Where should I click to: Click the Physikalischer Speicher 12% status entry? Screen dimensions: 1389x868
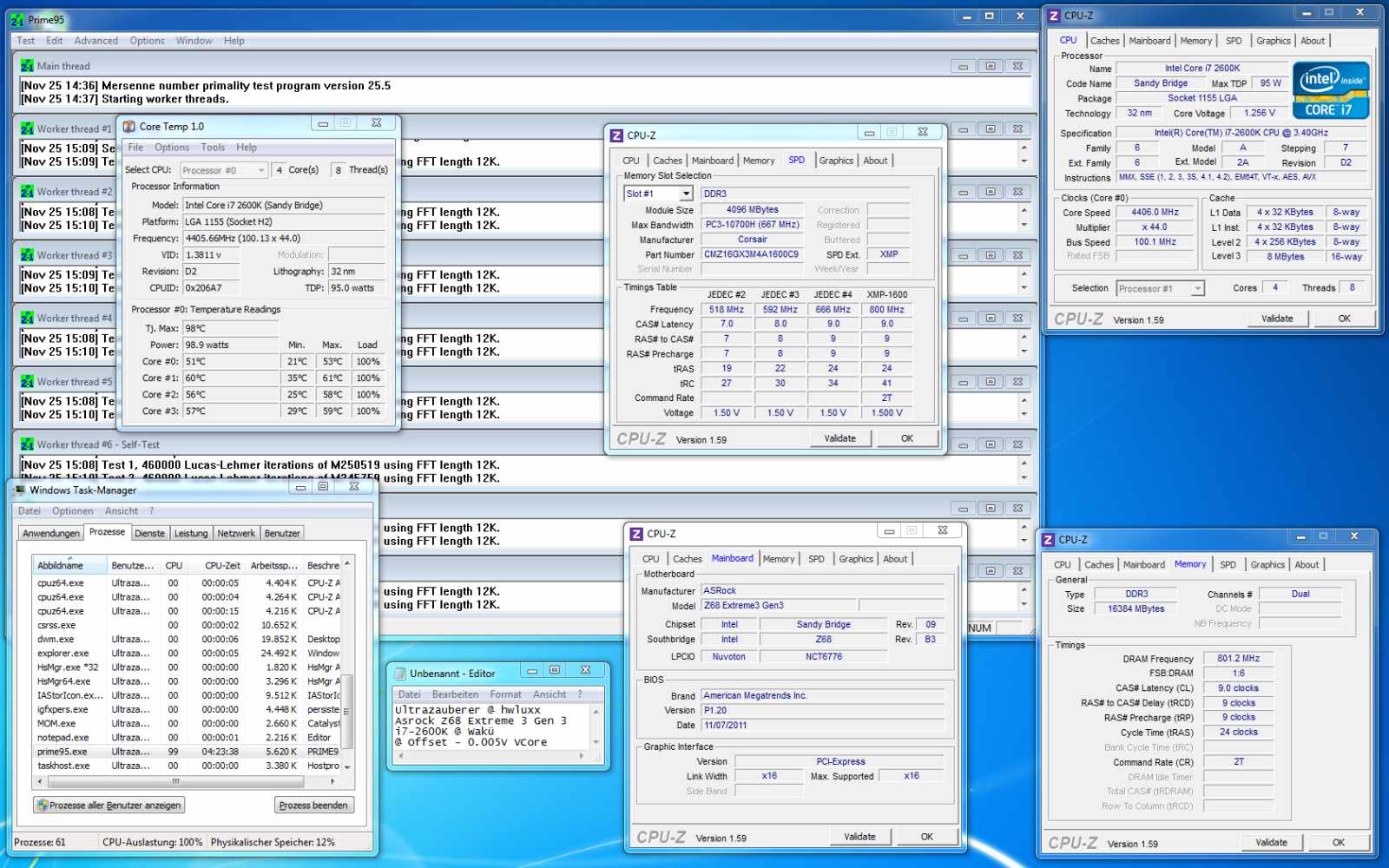pyautogui.click(x=273, y=842)
